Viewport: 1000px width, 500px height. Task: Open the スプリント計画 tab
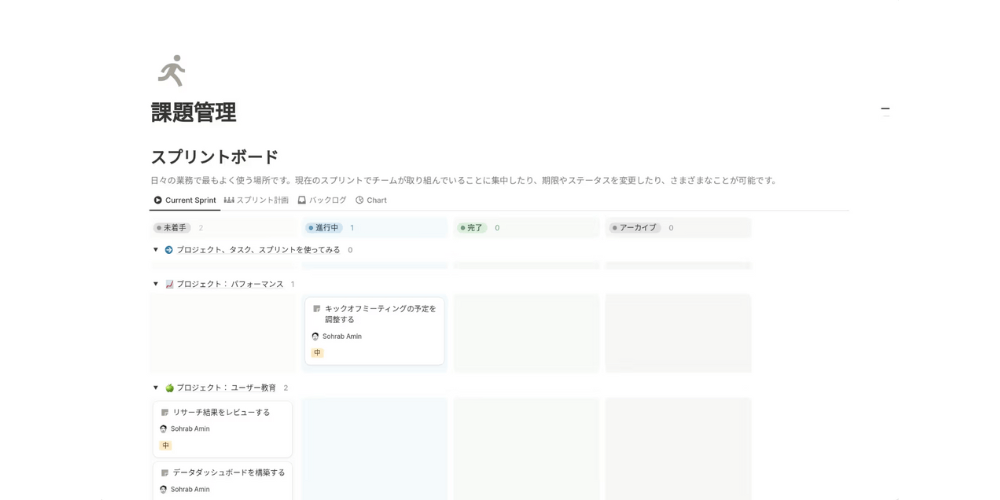click(x=256, y=200)
